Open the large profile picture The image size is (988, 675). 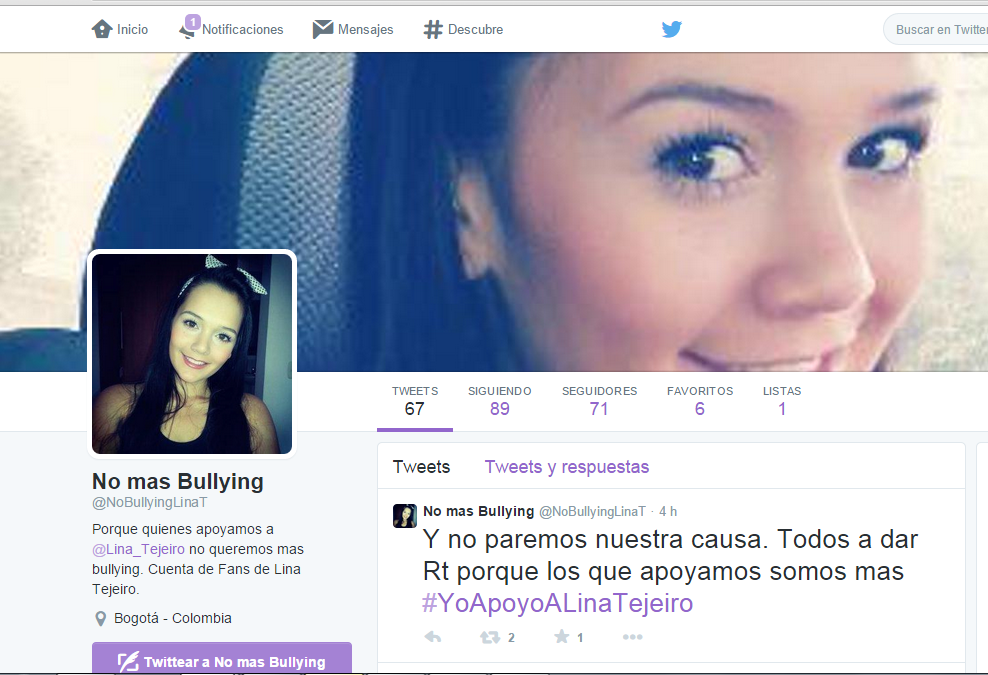point(192,354)
